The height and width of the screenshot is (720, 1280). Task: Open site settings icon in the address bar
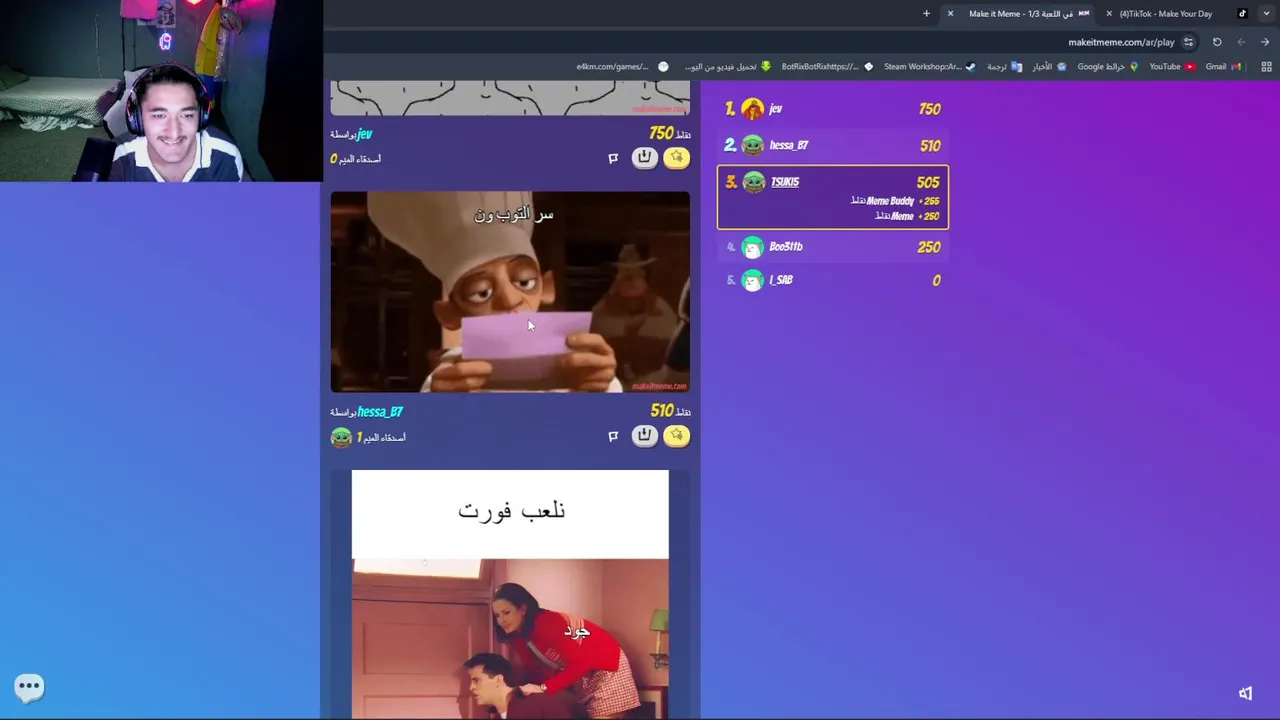tap(1188, 42)
